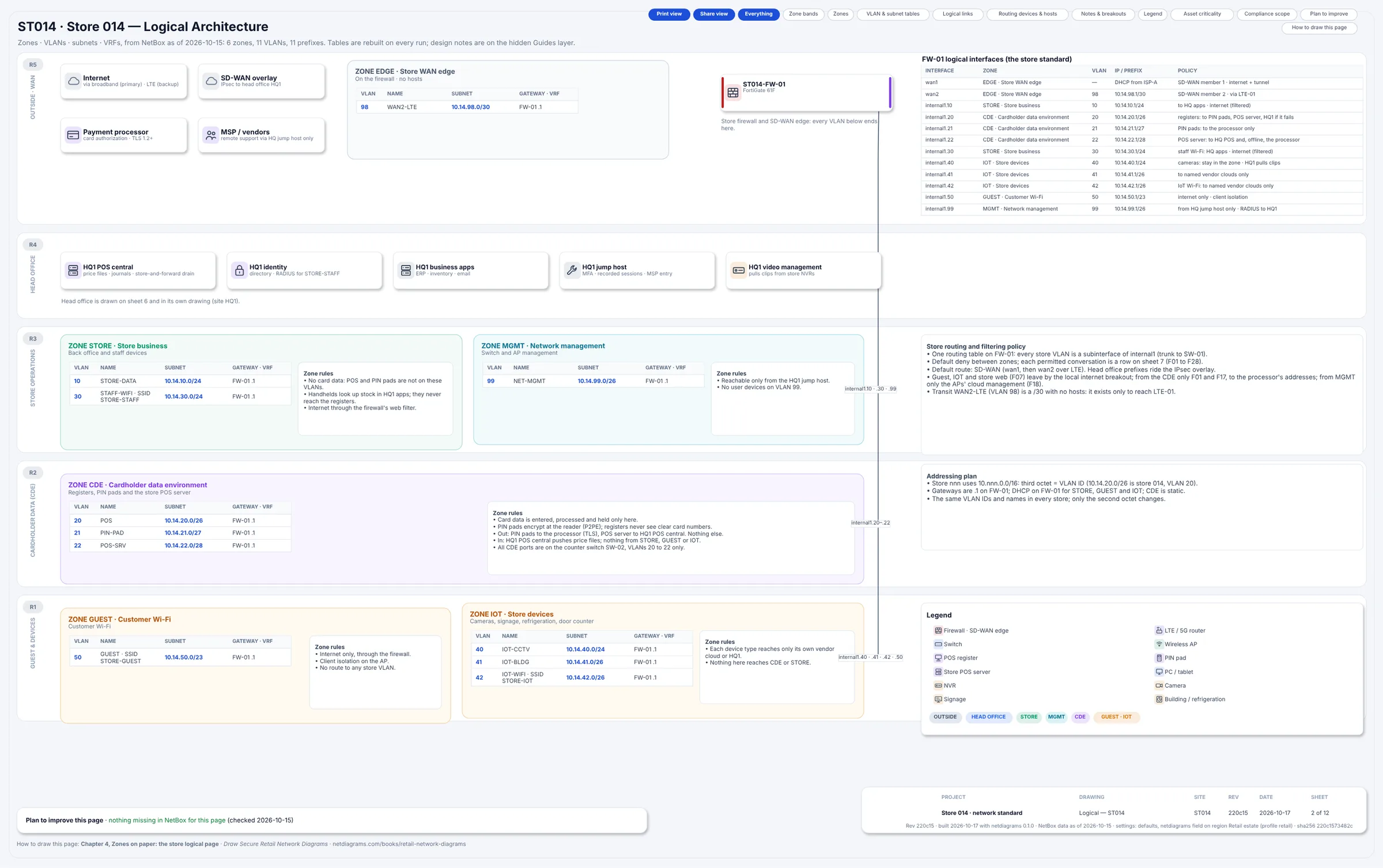1383x868 pixels.
Task: Click the MSP / vendors people icon
Action: [x=211, y=135]
